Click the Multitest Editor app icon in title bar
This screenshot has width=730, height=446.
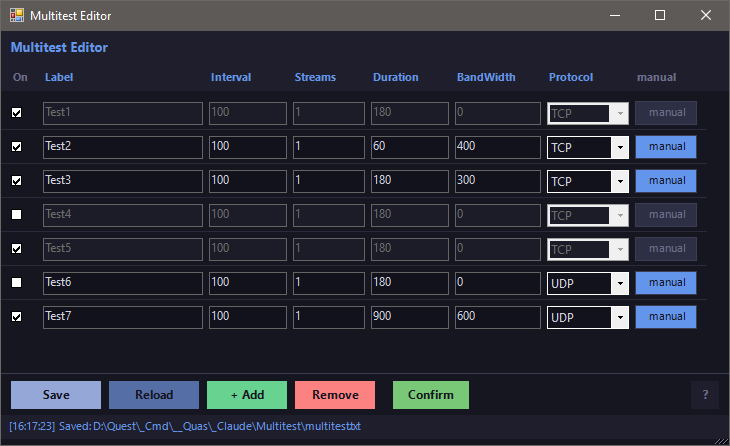click(x=17, y=15)
